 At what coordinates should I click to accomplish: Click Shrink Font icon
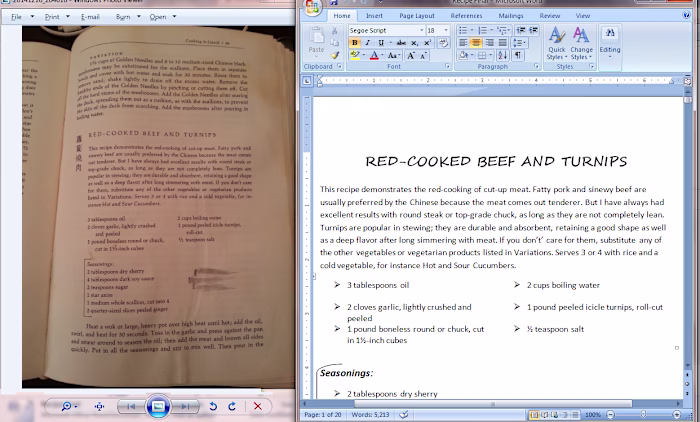tap(423, 55)
